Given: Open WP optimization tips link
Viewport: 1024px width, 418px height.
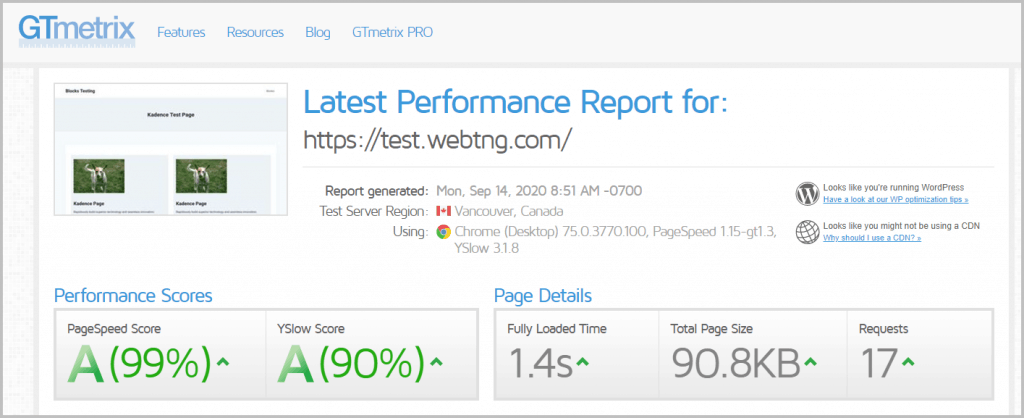Looking at the screenshot, I should (895, 199).
